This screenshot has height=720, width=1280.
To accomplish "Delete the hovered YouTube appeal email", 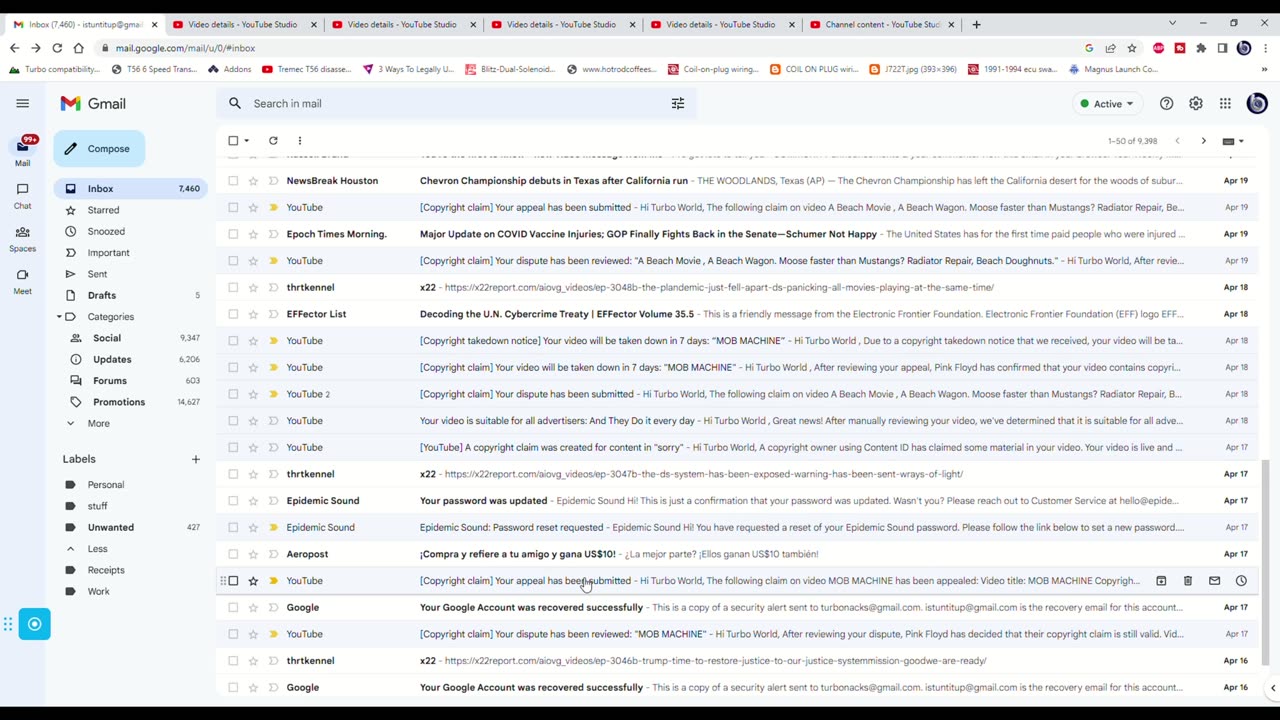I will pos(1188,581).
